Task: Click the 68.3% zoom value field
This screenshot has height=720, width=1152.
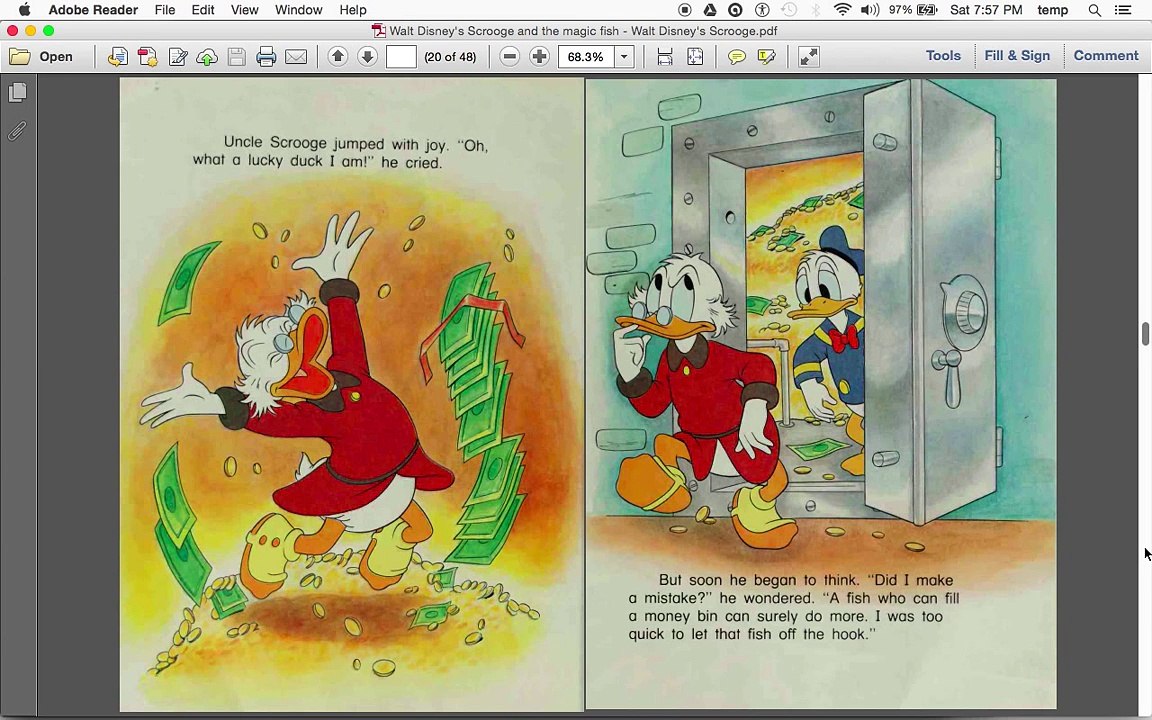Action: (x=586, y=57)
